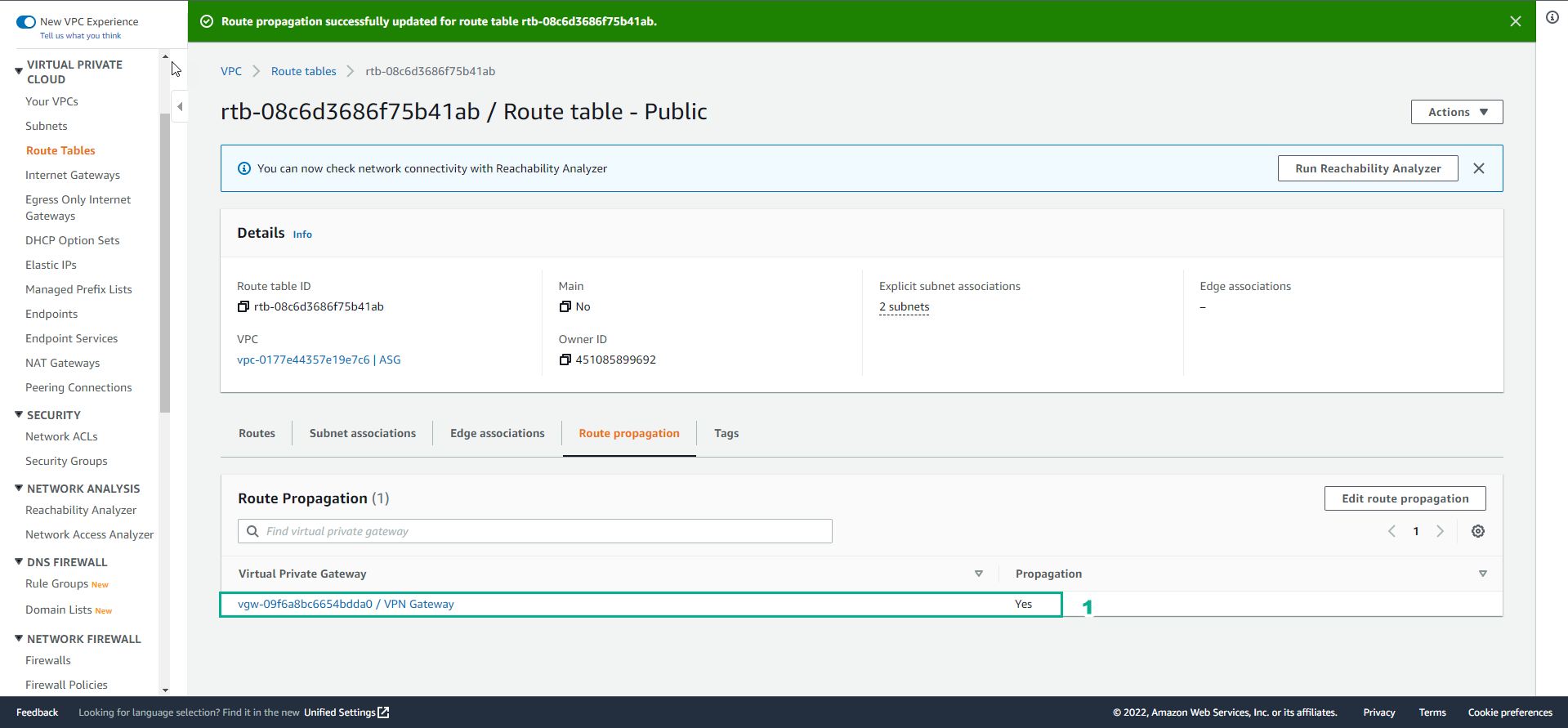Open the vgw-09f6a8bc6654bdda0 VPN Gateway link
This screenshot has width=1568, height=728.
[346, 604]
